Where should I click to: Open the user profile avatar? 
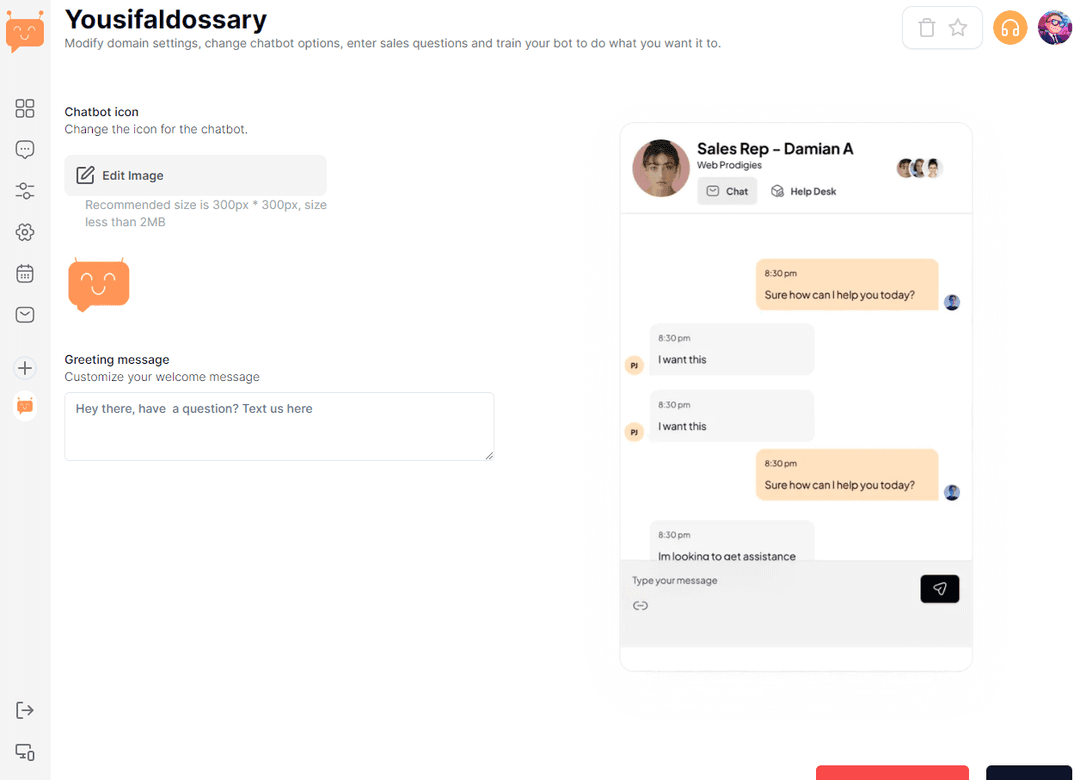tap(1054, 28)
